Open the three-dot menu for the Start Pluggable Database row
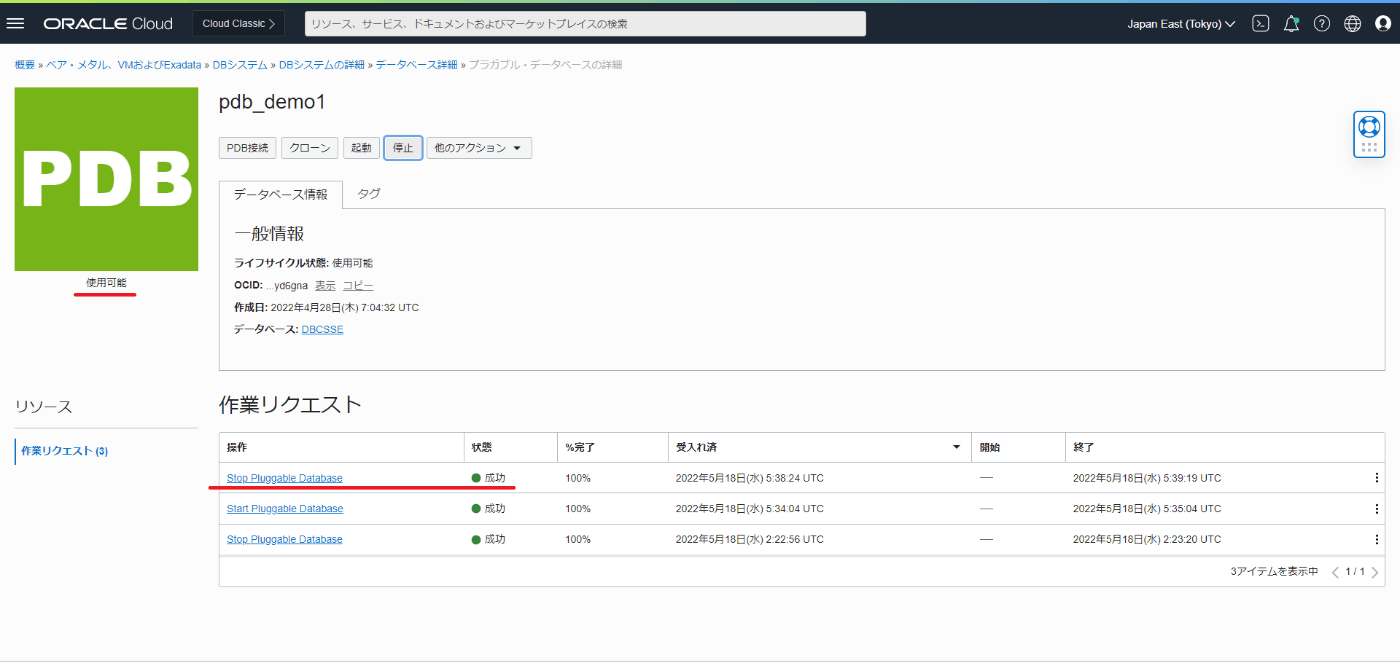The height and width of the screenshot is (663, 1400). pos(1376,509)
